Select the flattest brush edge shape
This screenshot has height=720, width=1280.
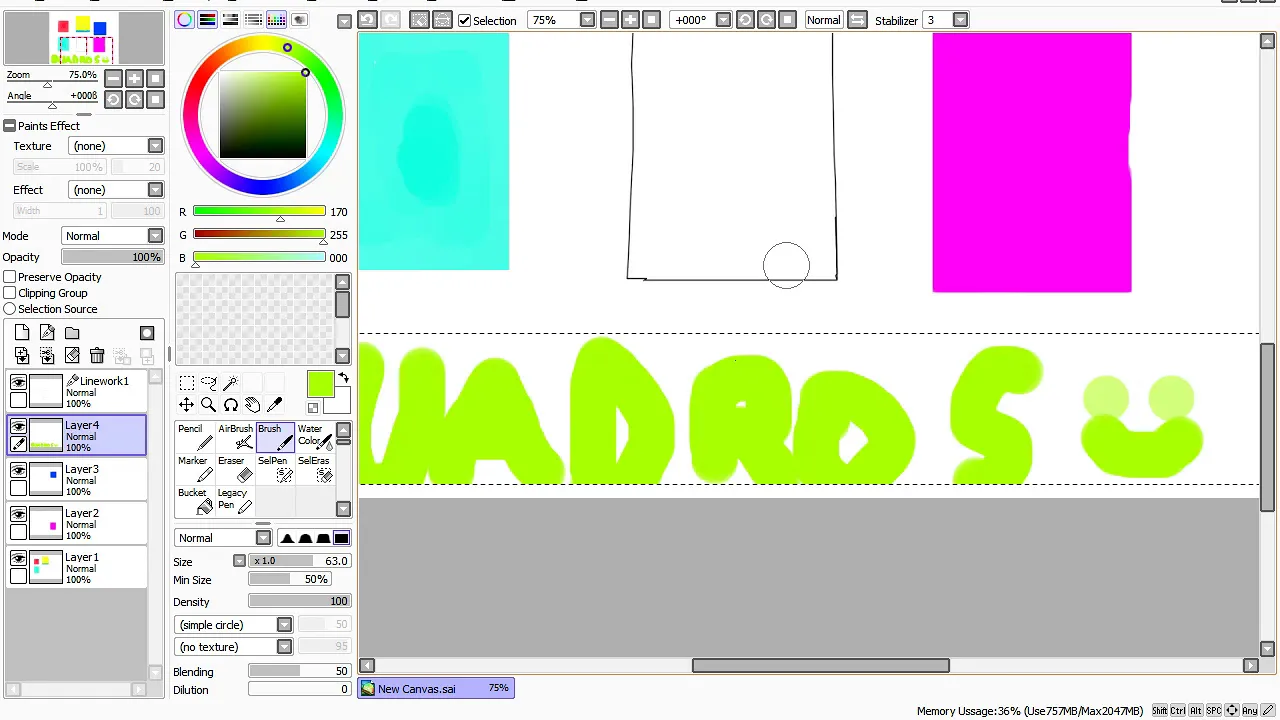click(x=341, y=538)
